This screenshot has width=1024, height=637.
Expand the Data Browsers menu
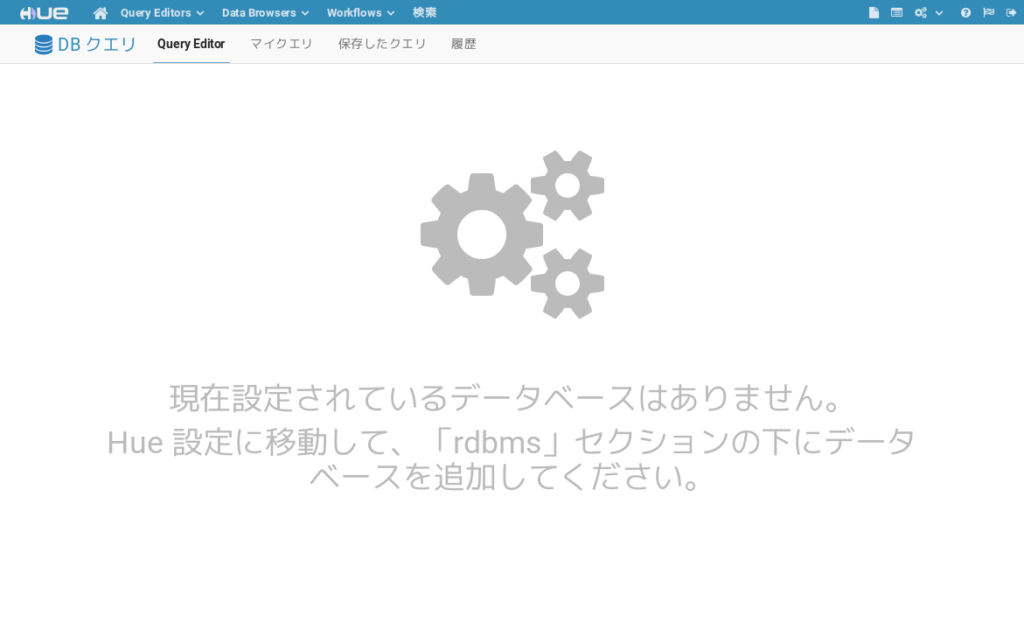pyautogui.click(x=265, y=12)
